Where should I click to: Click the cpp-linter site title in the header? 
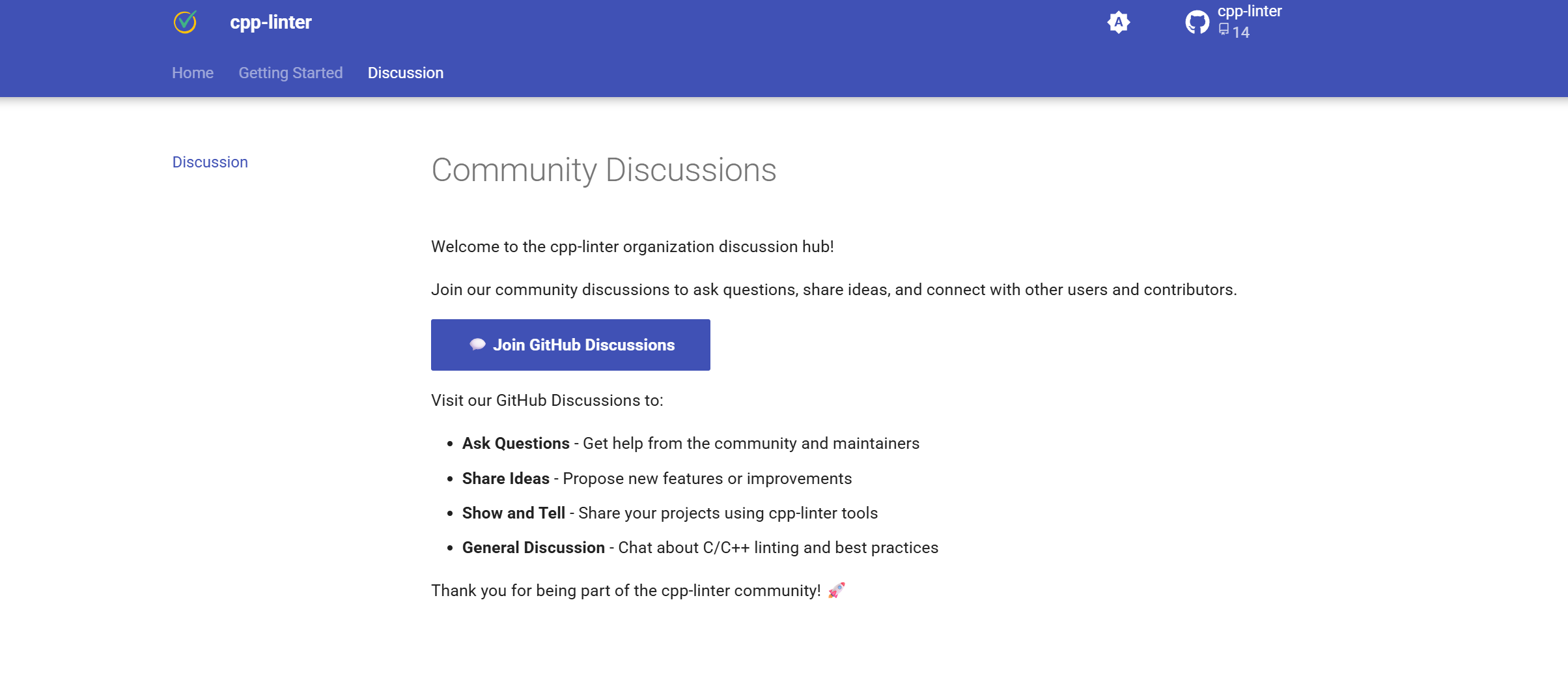click(x=270, y=22)
